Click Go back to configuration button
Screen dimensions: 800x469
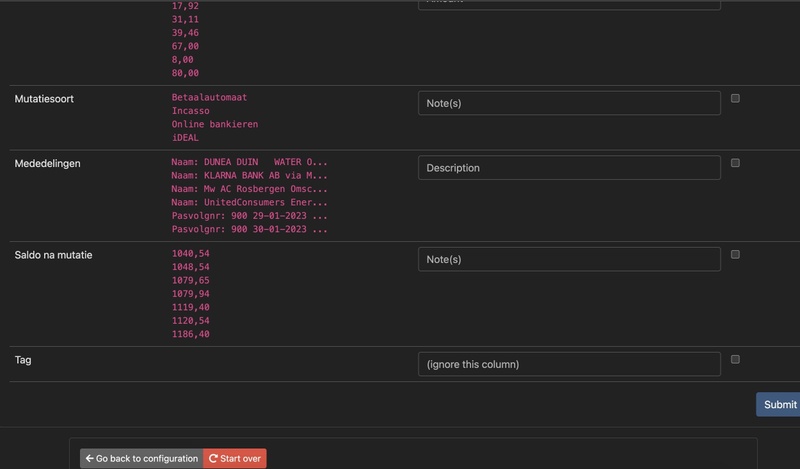[141, 458]
